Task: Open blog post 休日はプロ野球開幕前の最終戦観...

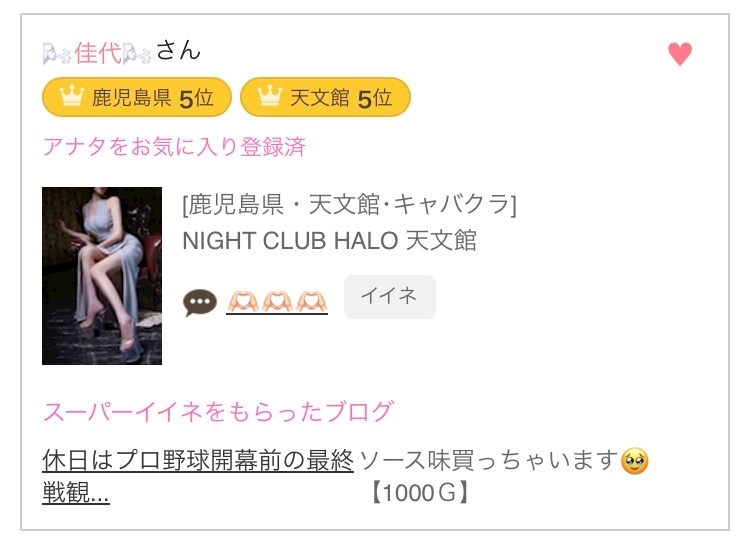Action: coord(198,476)
